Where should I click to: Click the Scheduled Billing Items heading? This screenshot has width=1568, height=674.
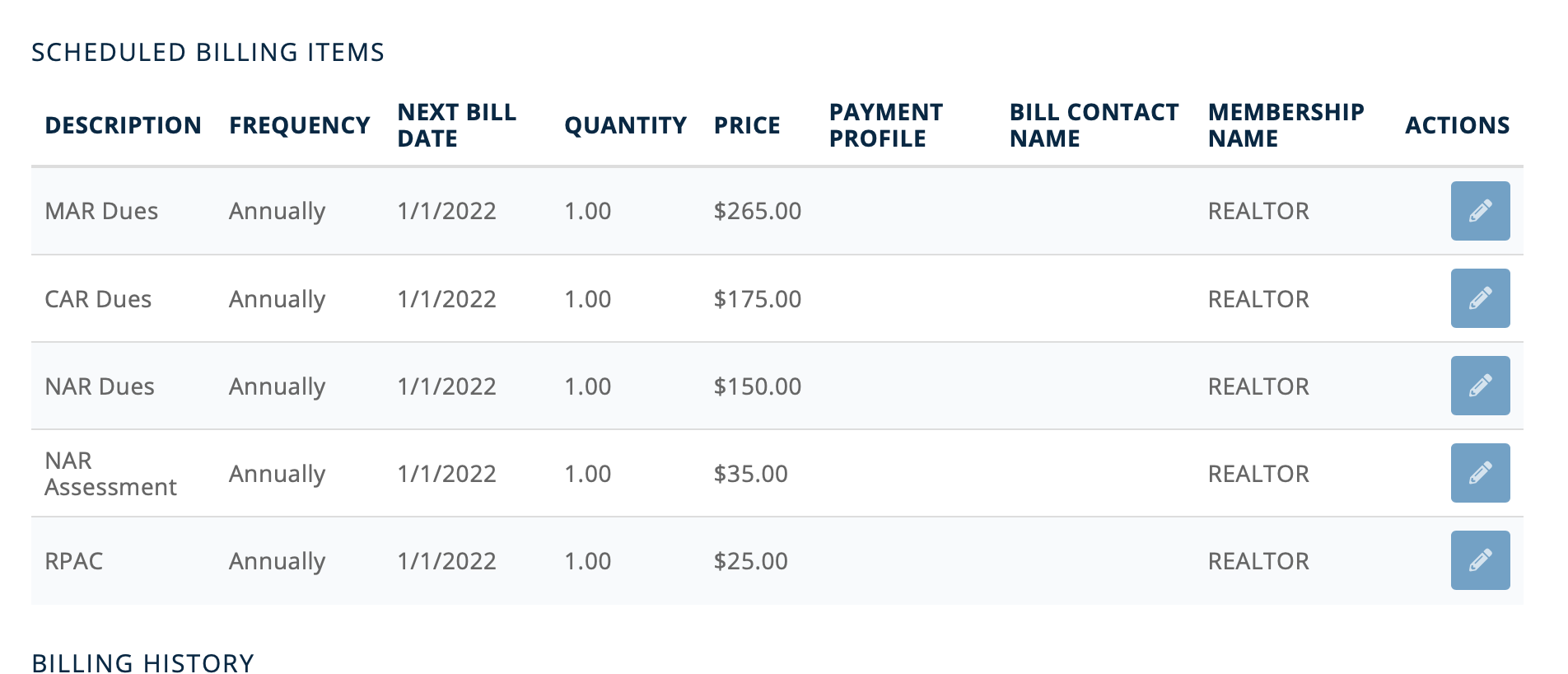point(208,52)
